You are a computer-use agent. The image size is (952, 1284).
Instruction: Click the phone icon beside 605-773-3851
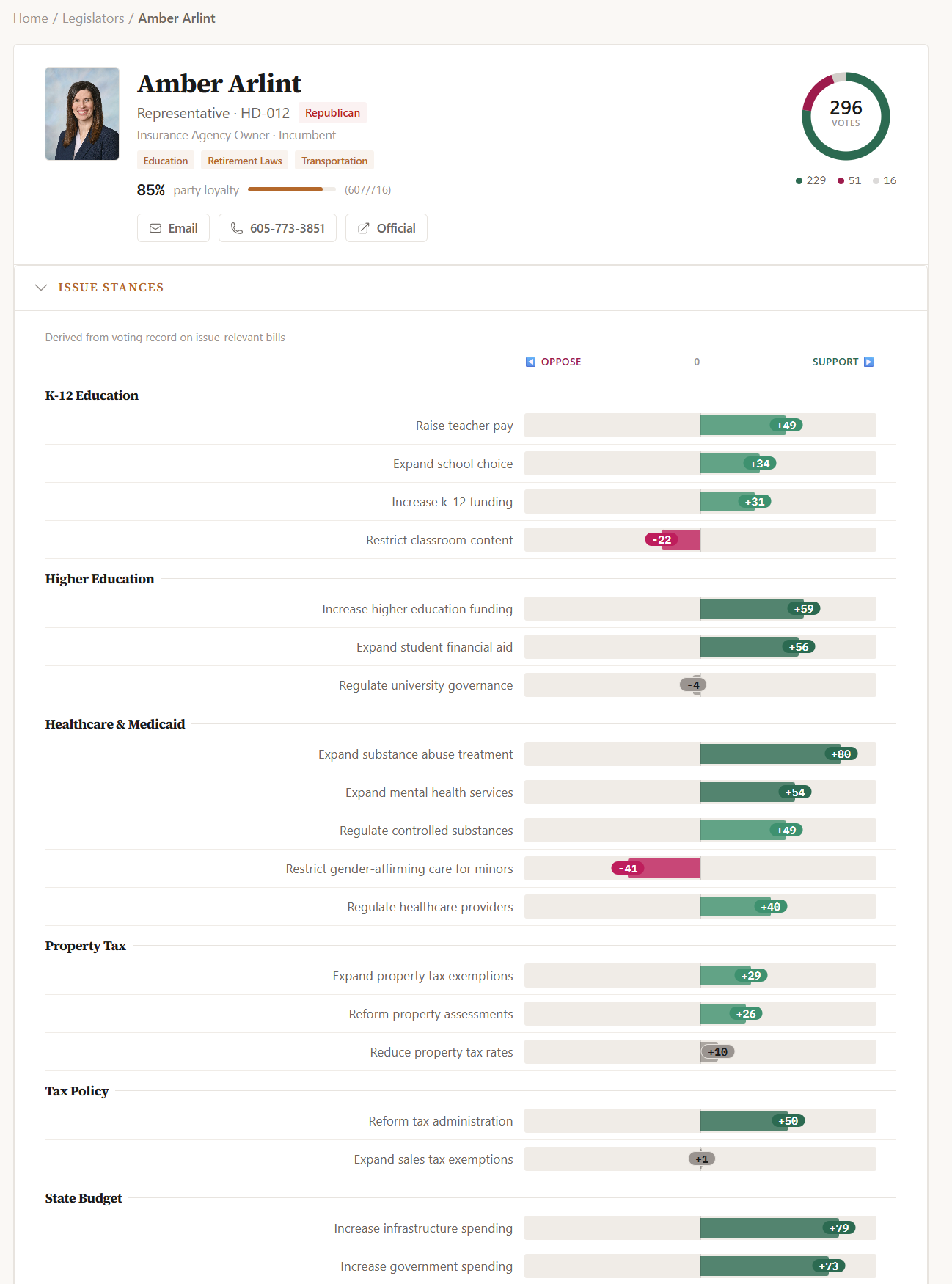coord(237,228)
